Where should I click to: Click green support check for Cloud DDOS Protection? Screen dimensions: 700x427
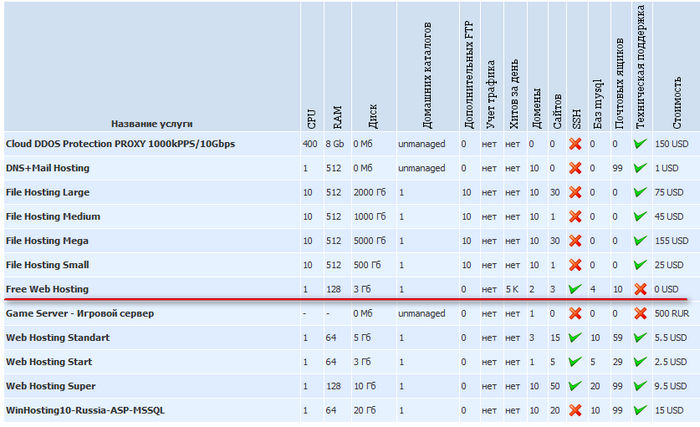(x=640, y=143)
